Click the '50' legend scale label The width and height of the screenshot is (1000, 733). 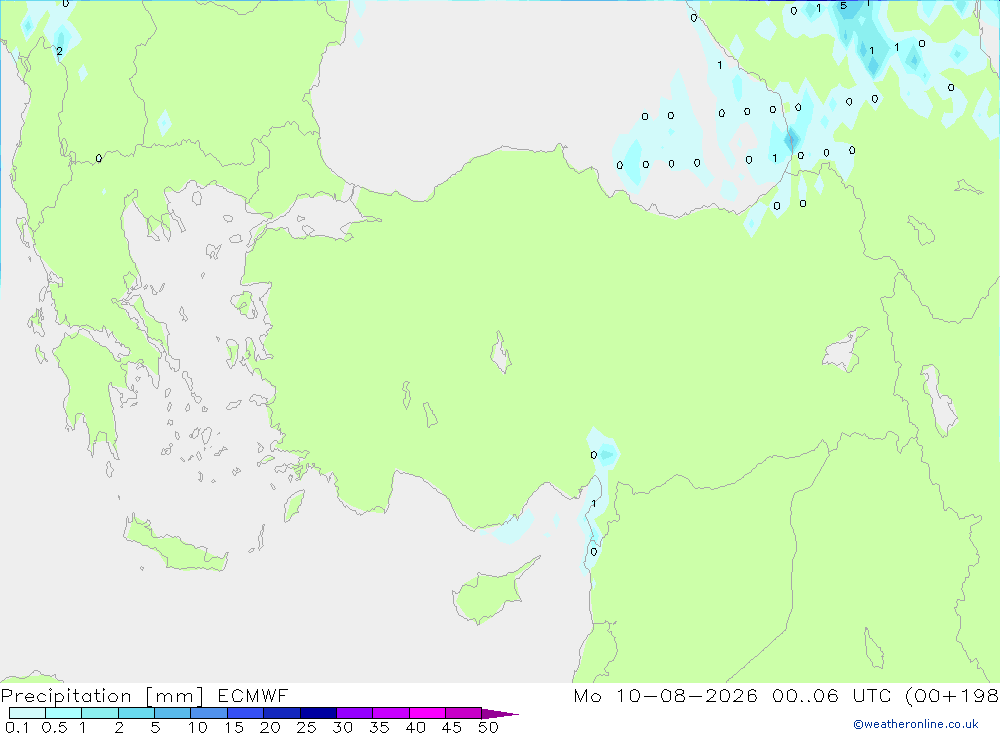[489, 727]
